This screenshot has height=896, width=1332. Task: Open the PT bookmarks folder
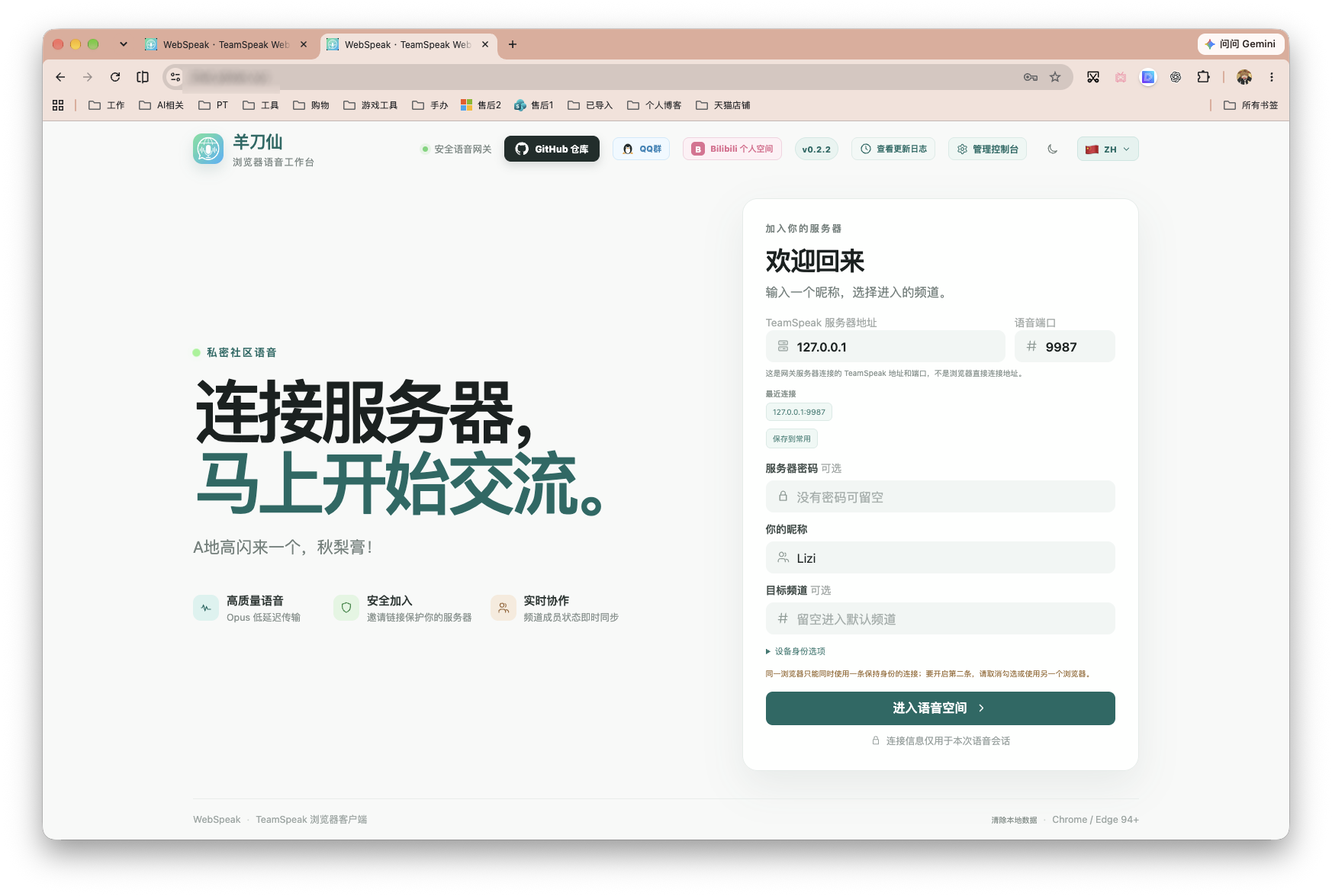click(x=214, y=105)
